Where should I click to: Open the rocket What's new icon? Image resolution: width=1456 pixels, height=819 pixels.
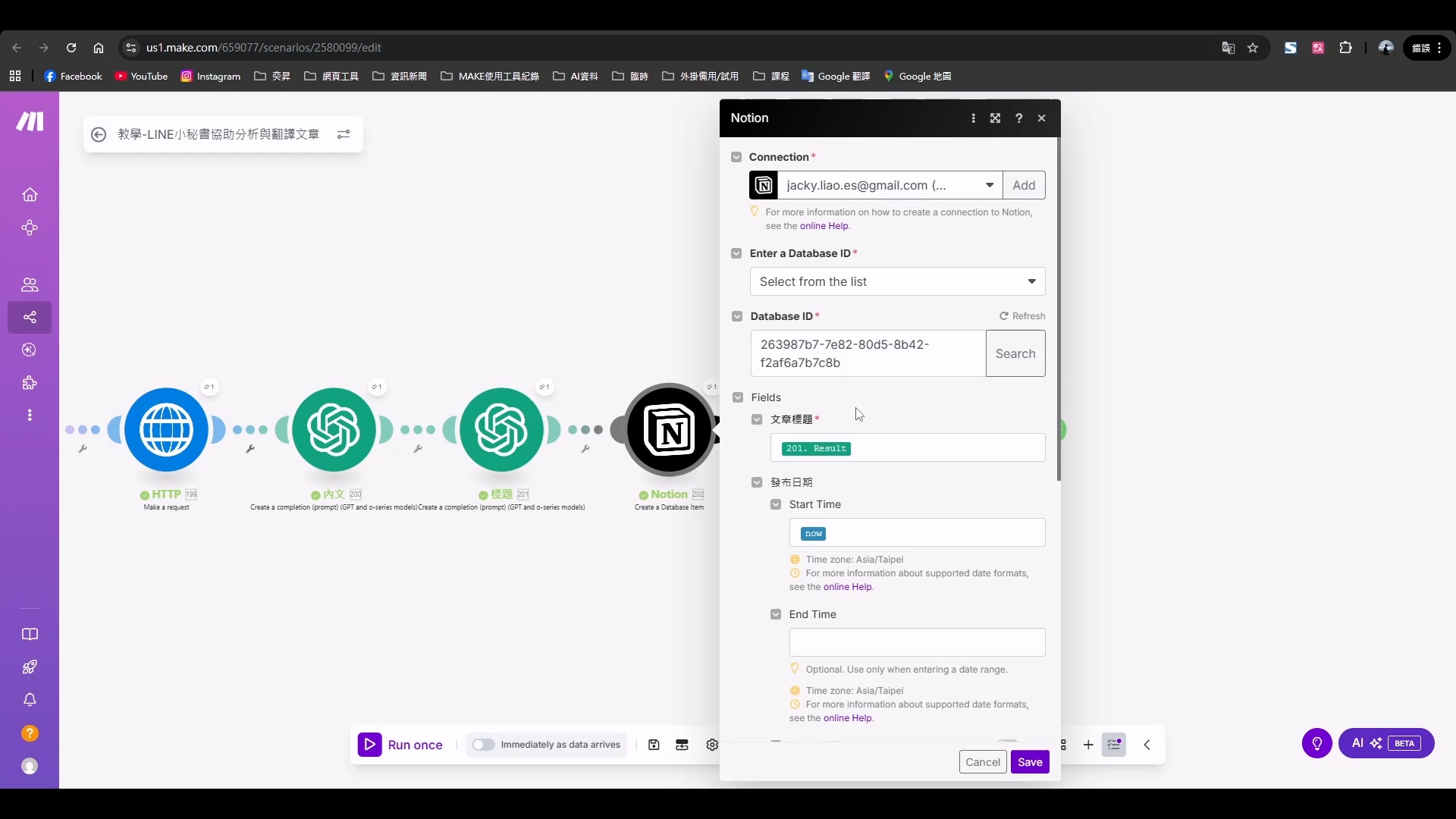pos(30,667)
